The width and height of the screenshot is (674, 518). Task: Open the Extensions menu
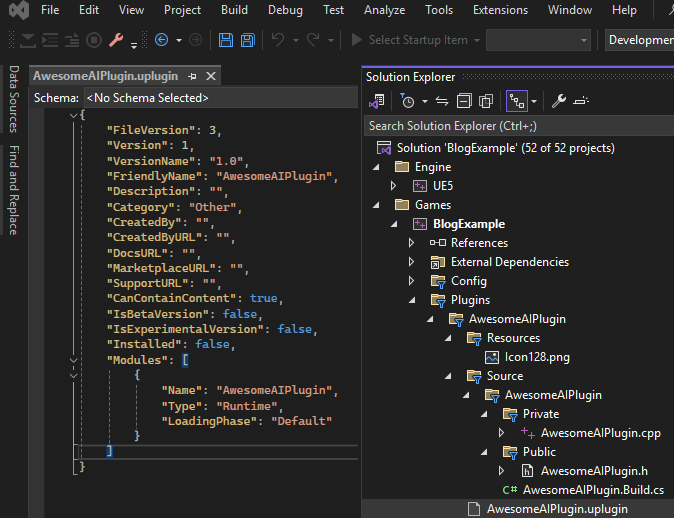click(x=500, y=10)
